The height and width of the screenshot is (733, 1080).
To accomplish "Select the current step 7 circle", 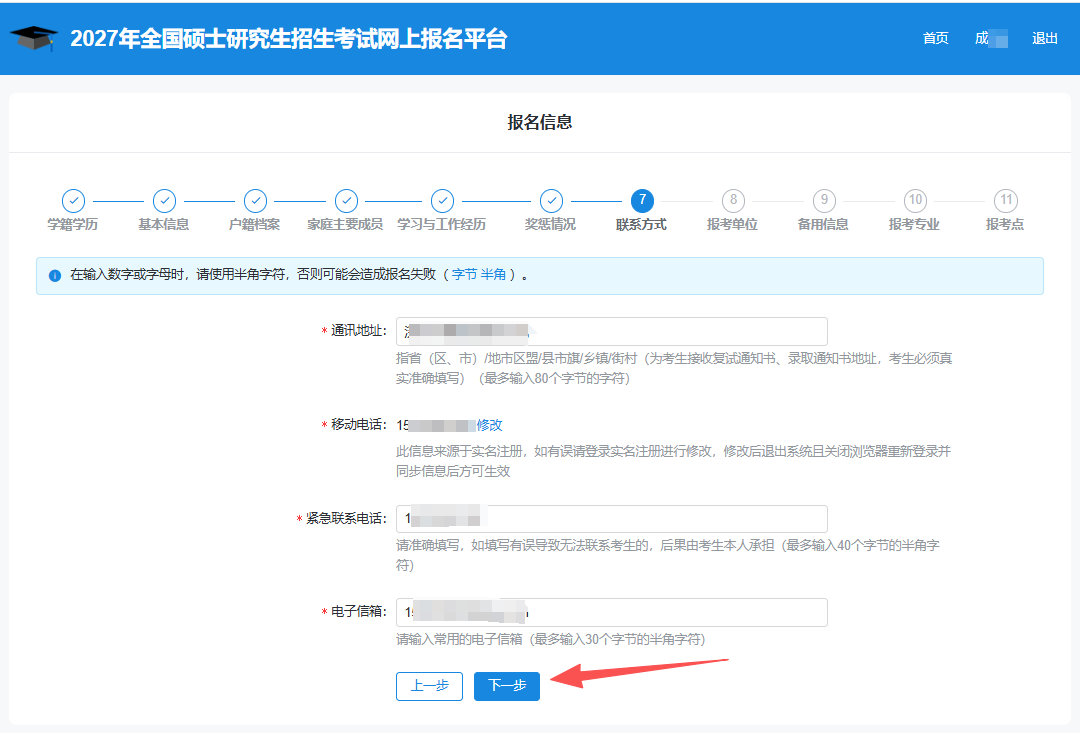I will (642, 201).
